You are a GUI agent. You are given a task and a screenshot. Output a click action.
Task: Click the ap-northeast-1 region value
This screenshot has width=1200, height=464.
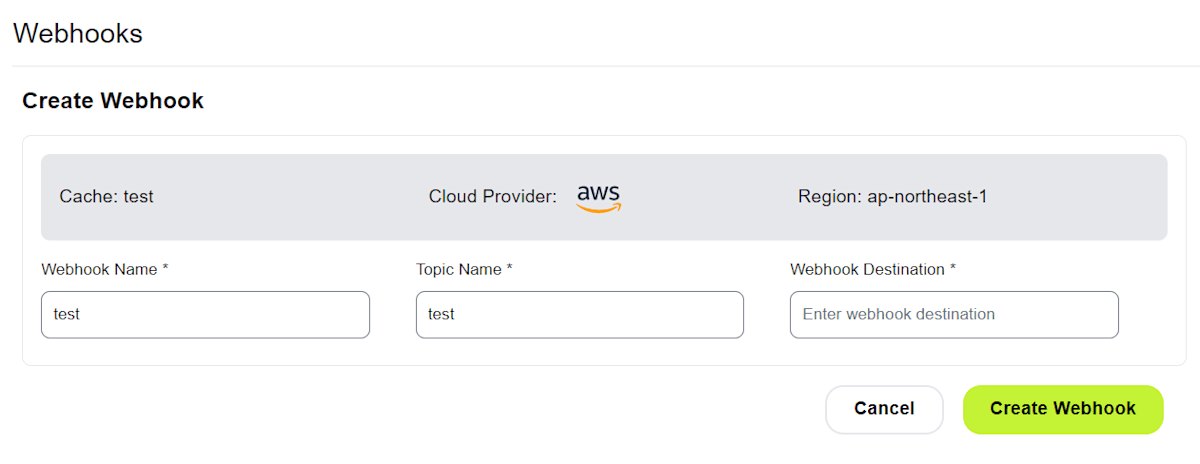point(926,197)
